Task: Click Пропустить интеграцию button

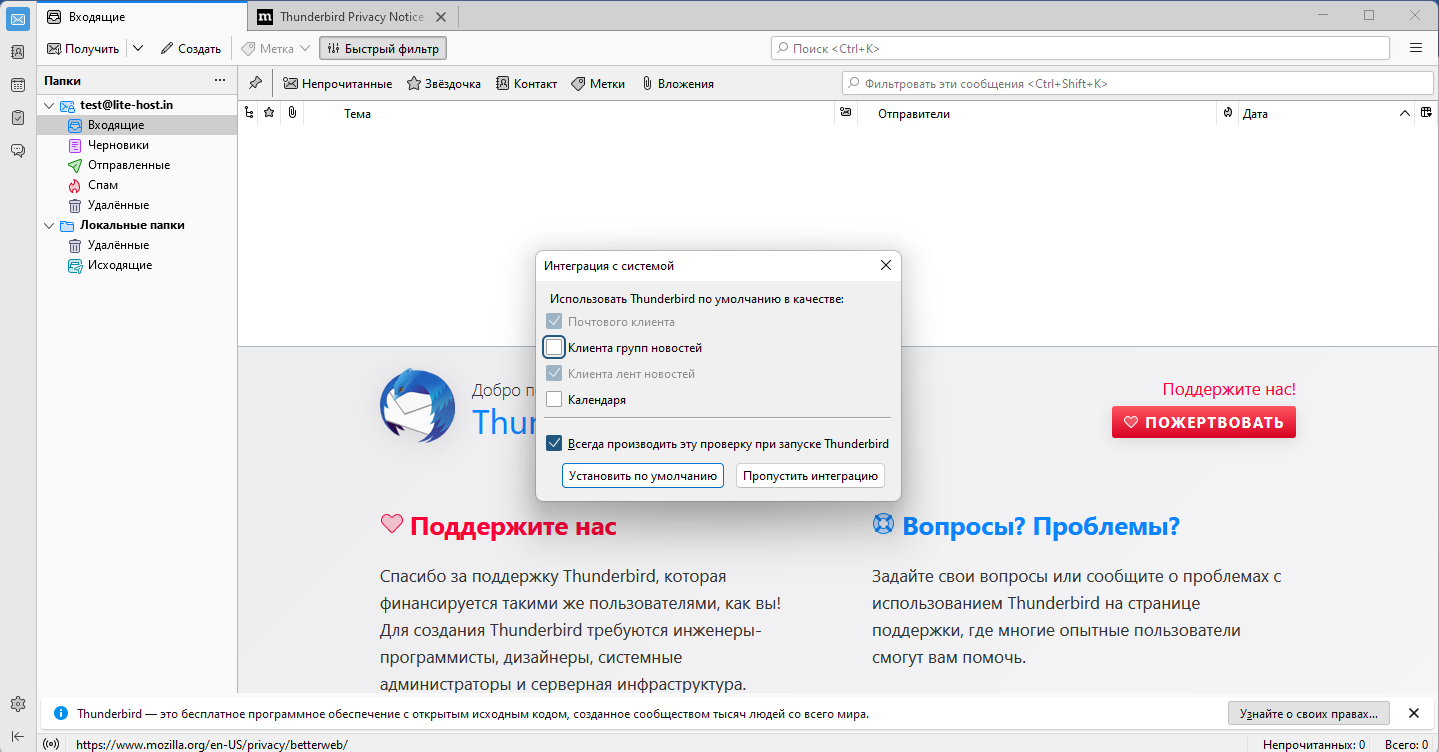Action: [810, 475]
